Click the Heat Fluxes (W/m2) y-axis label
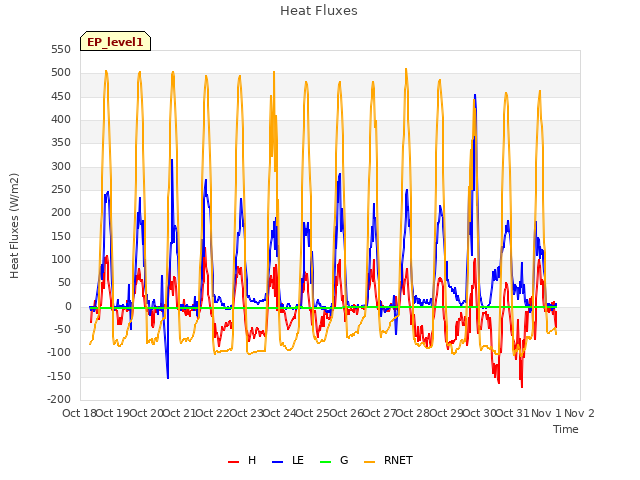 [14, 226]
